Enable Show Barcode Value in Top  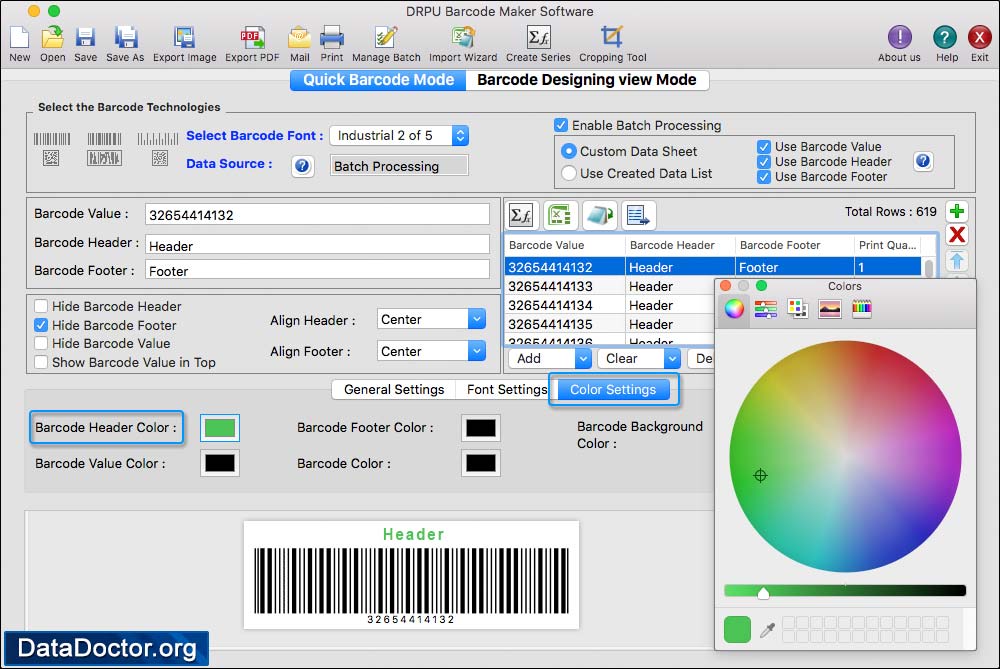coord(41,362)
